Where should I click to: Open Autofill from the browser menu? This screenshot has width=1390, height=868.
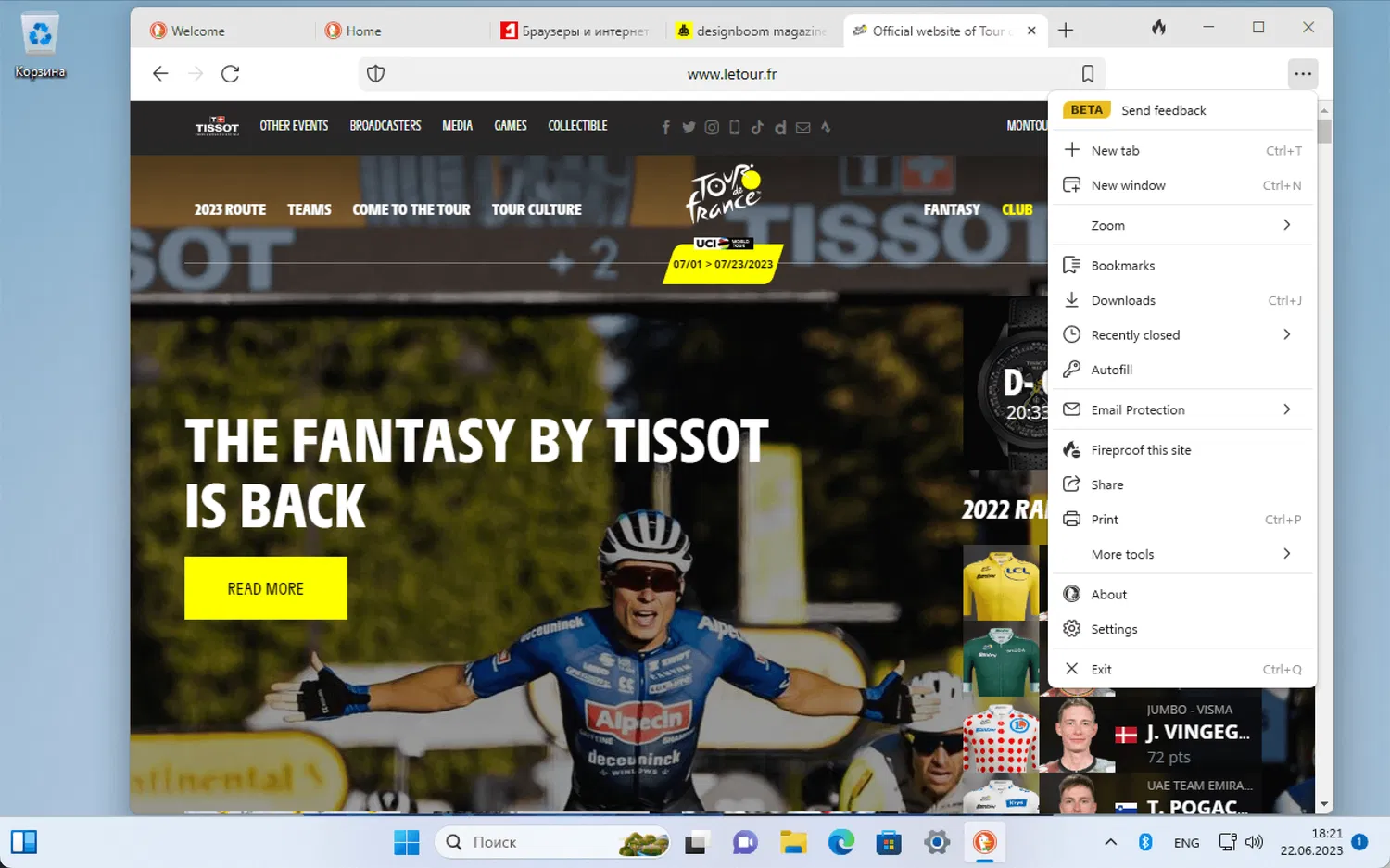point(1182,370)
